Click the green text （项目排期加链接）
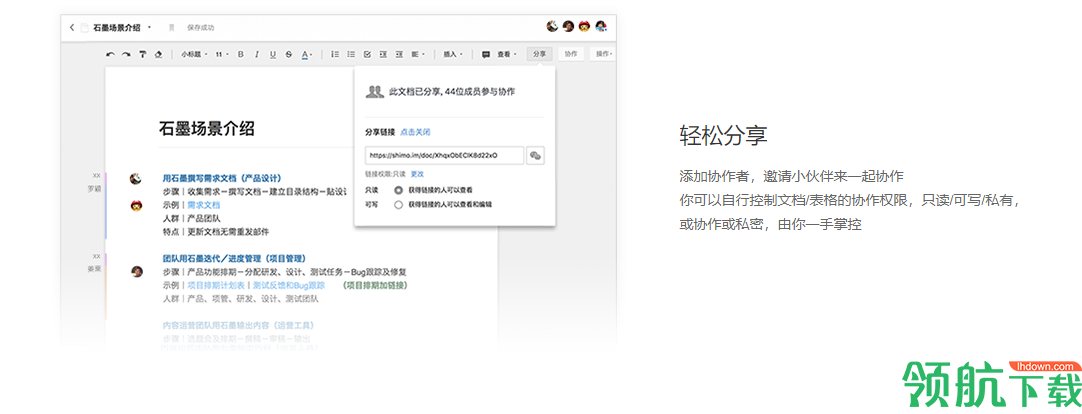1082x414 pixels. (x=375, y=285)
